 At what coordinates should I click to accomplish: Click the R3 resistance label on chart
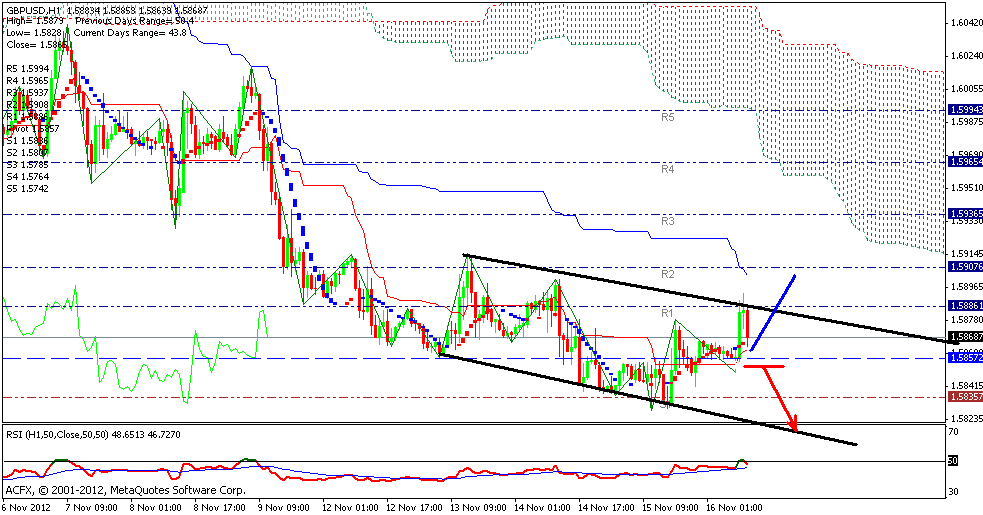point(668,221)
